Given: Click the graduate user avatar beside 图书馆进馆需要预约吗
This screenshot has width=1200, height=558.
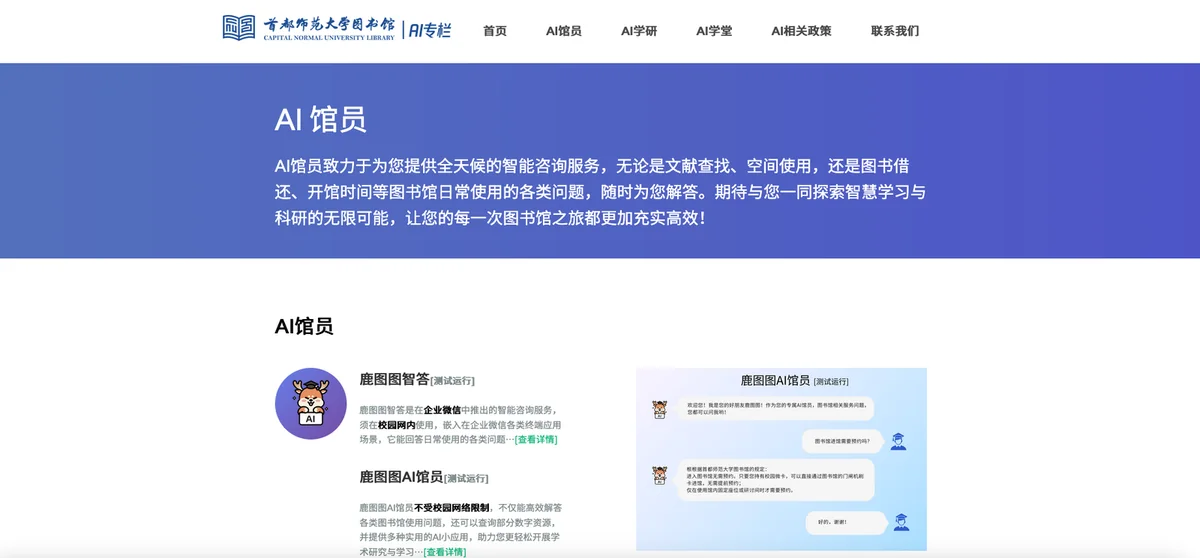Looking at the screenshot, I should click(898, 441).
